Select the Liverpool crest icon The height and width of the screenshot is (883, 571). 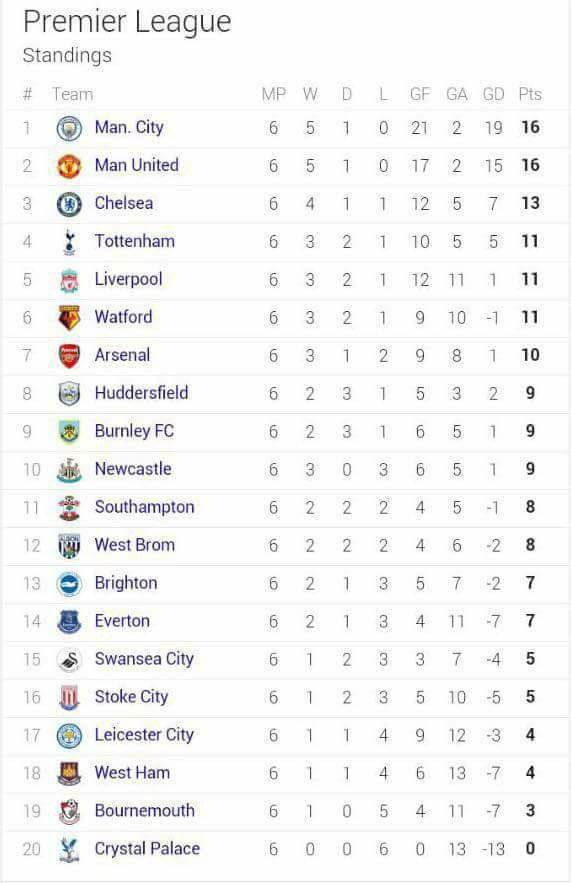(69, 280)
